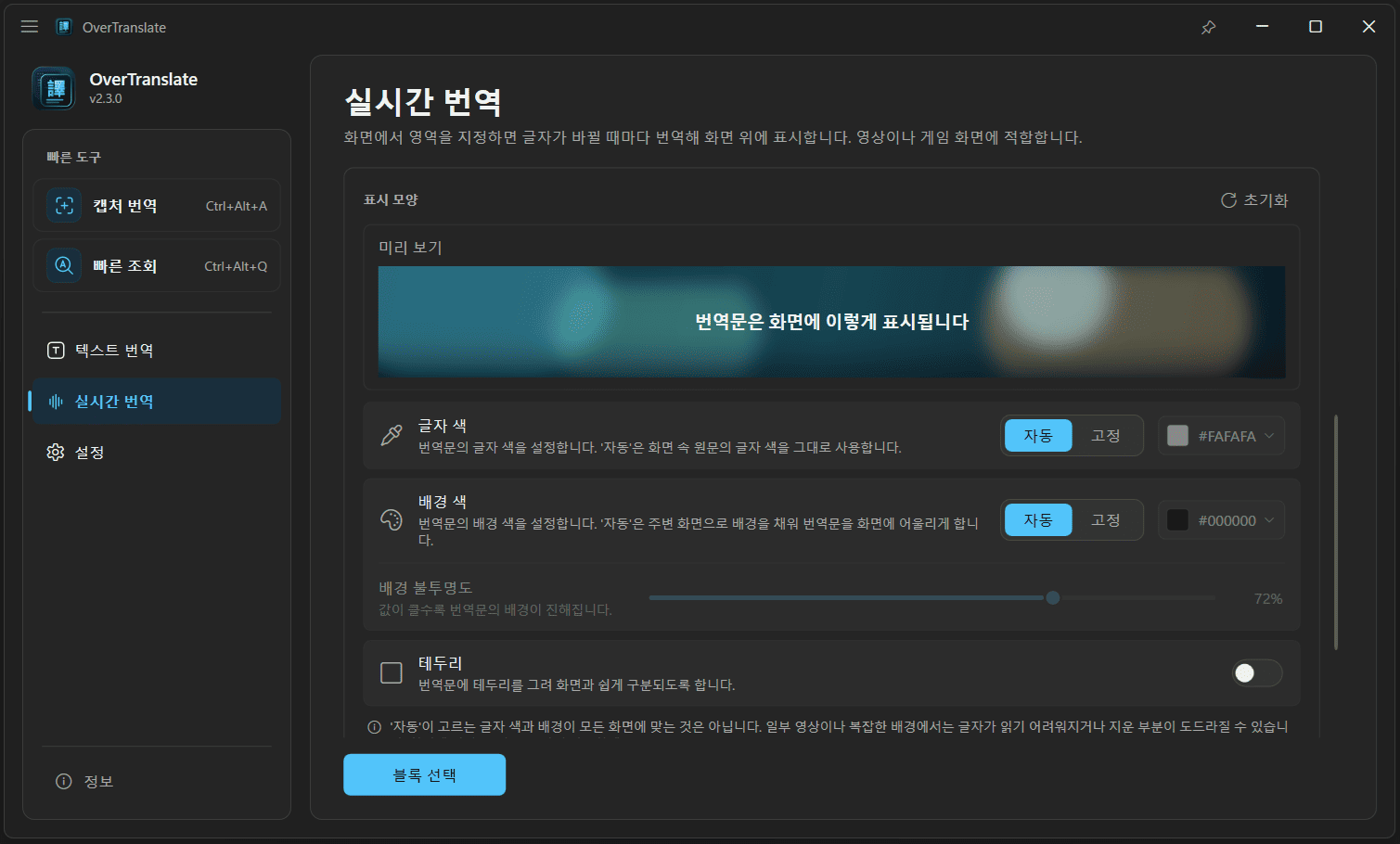Click the info icon beside the '자동' note
This screenshot has width=1400, height=844.
click(x=375, y=727)
